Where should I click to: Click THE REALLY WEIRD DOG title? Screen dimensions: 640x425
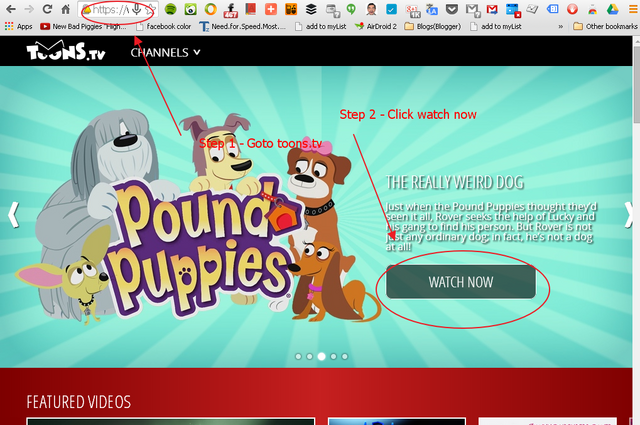455,182
